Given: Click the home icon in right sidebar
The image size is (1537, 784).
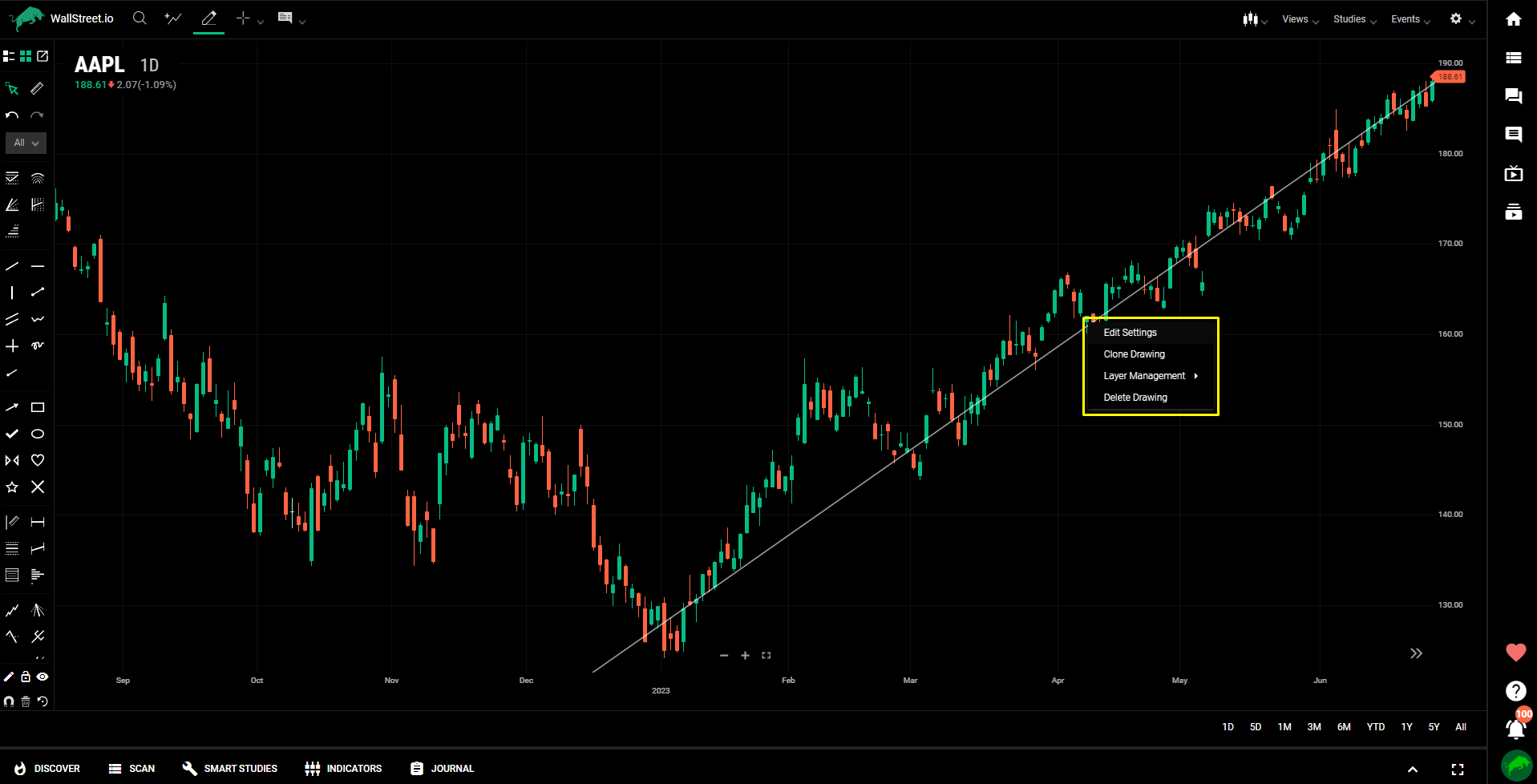Looking at the screenshot, I should 1513,19.
